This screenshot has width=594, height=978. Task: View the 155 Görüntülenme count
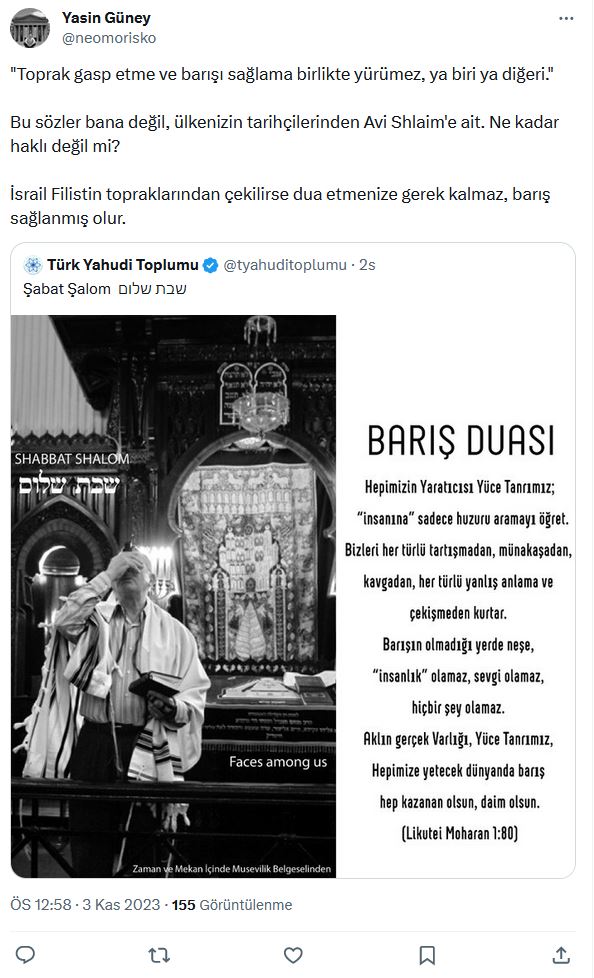(x=231, y=904)
